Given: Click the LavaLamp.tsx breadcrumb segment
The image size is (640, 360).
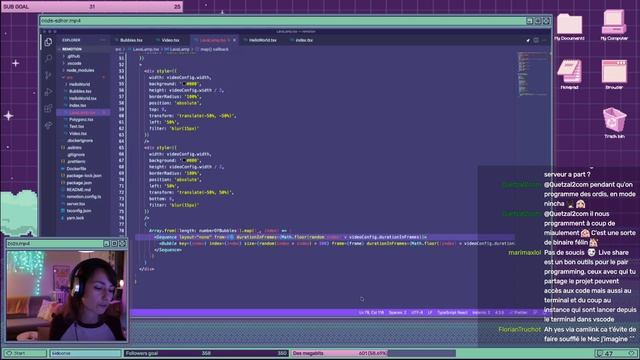Looking at the screenshot, I should [x=145, y=49].
